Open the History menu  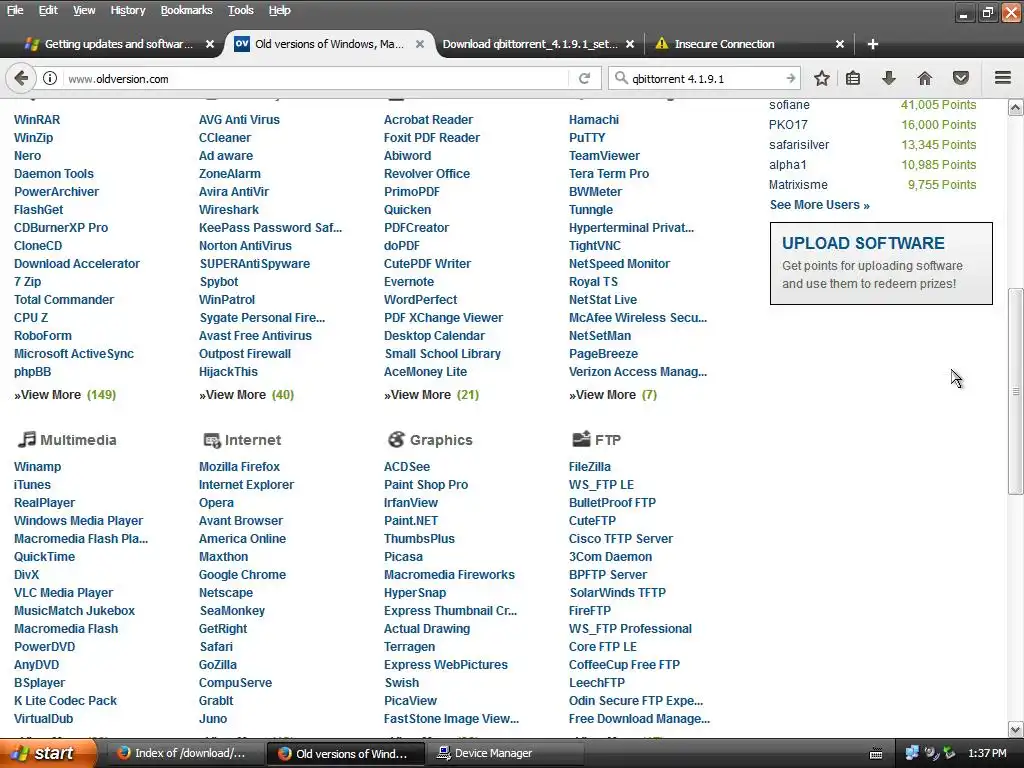[x=127, y=10]
